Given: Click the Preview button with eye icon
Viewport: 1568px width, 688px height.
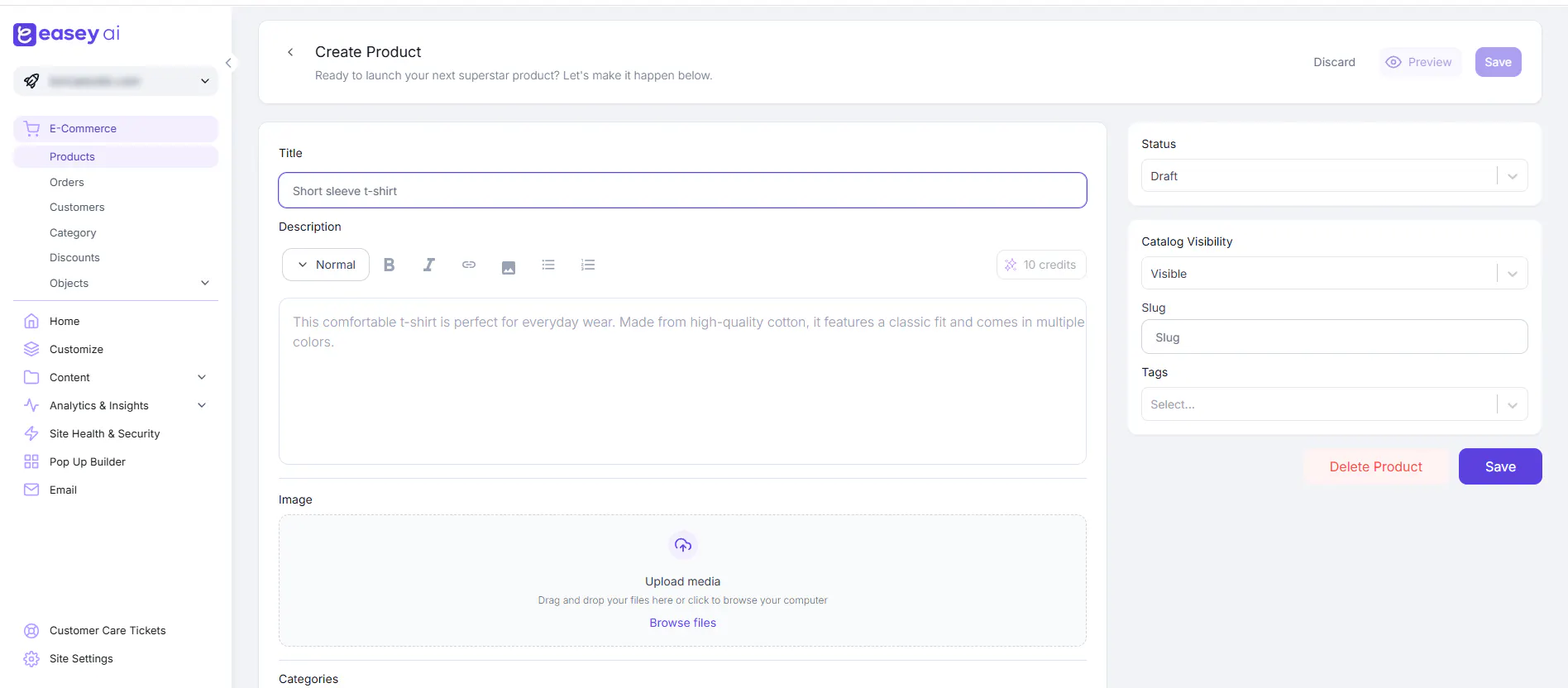Looking at the screenshot, I should click(1419, 62).
